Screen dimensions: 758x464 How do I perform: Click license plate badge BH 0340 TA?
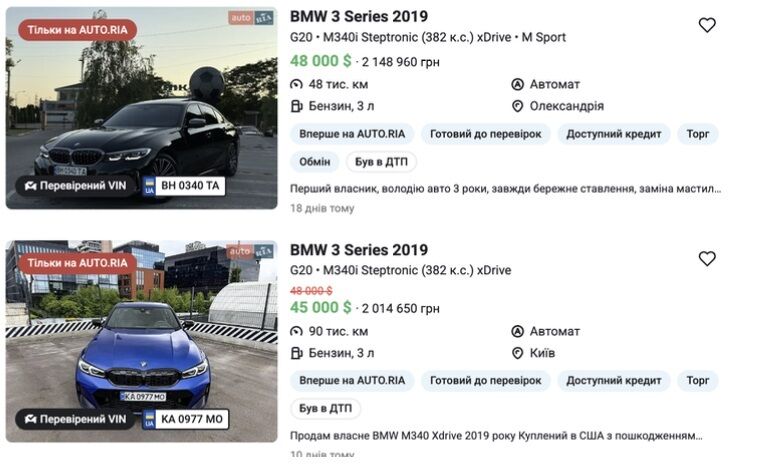184,186
